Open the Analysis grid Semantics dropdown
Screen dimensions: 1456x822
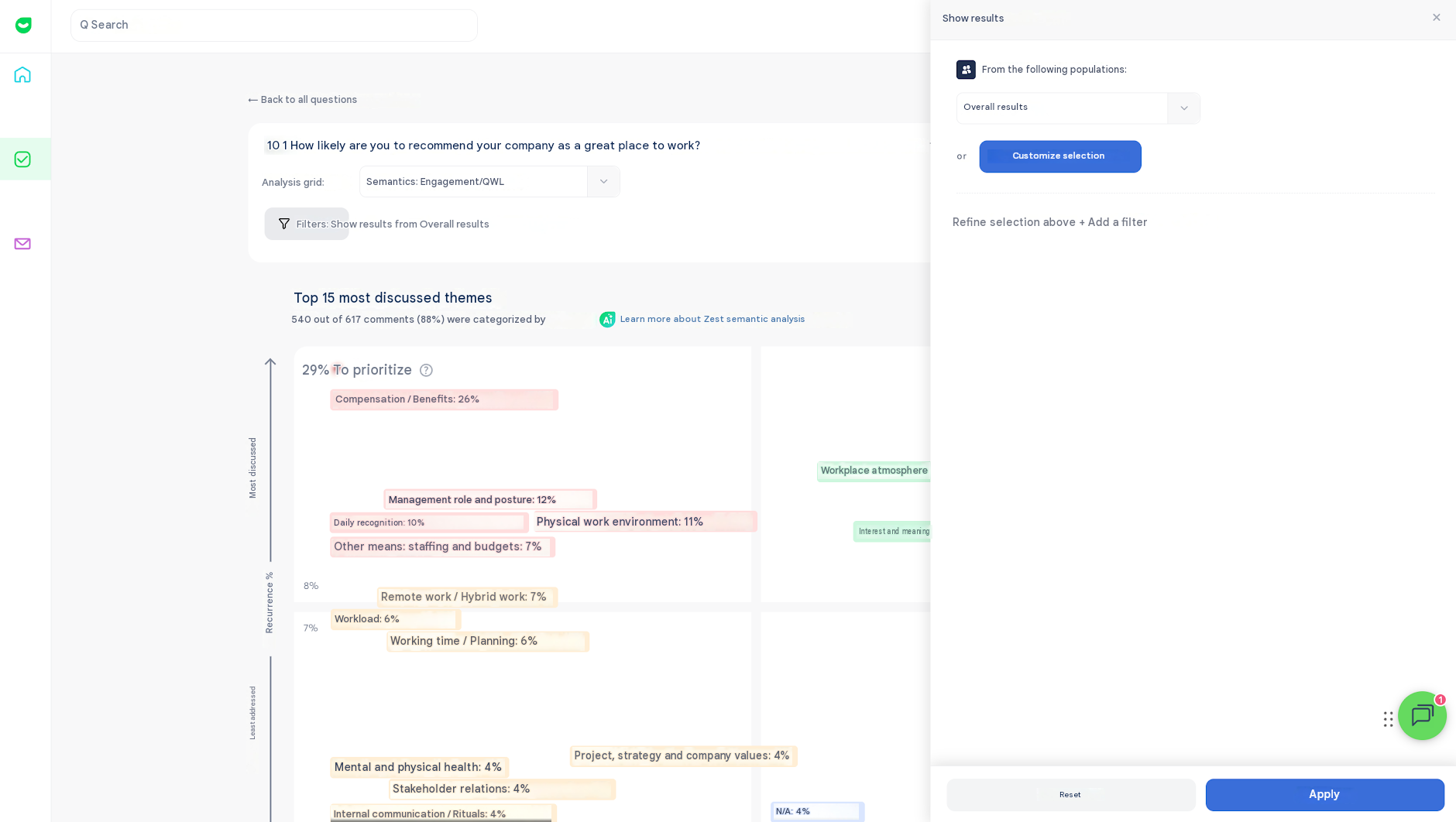[489, 182]
